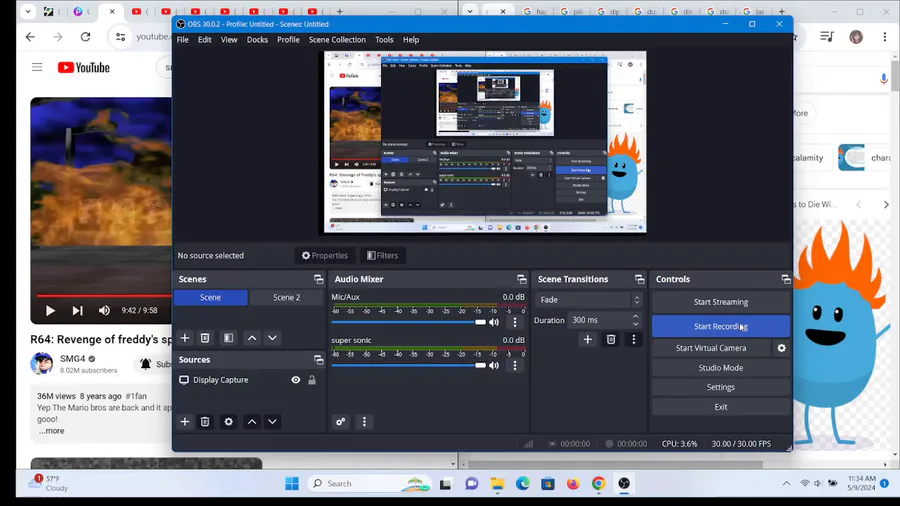Click the taskbar Search box

(x=370, y=484)
